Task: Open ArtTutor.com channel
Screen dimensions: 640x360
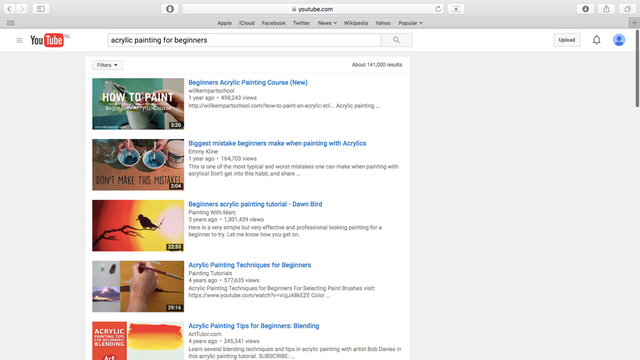Action: pyautogui.click(x=204, y=334)
